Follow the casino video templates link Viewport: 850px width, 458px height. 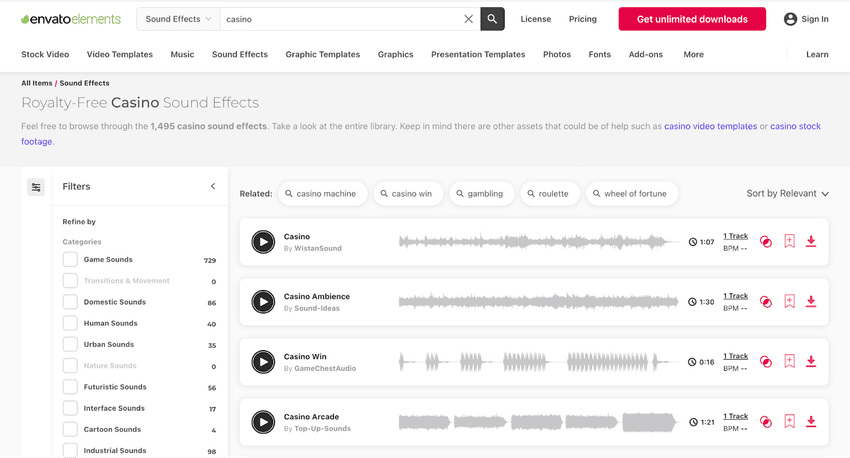711,126
